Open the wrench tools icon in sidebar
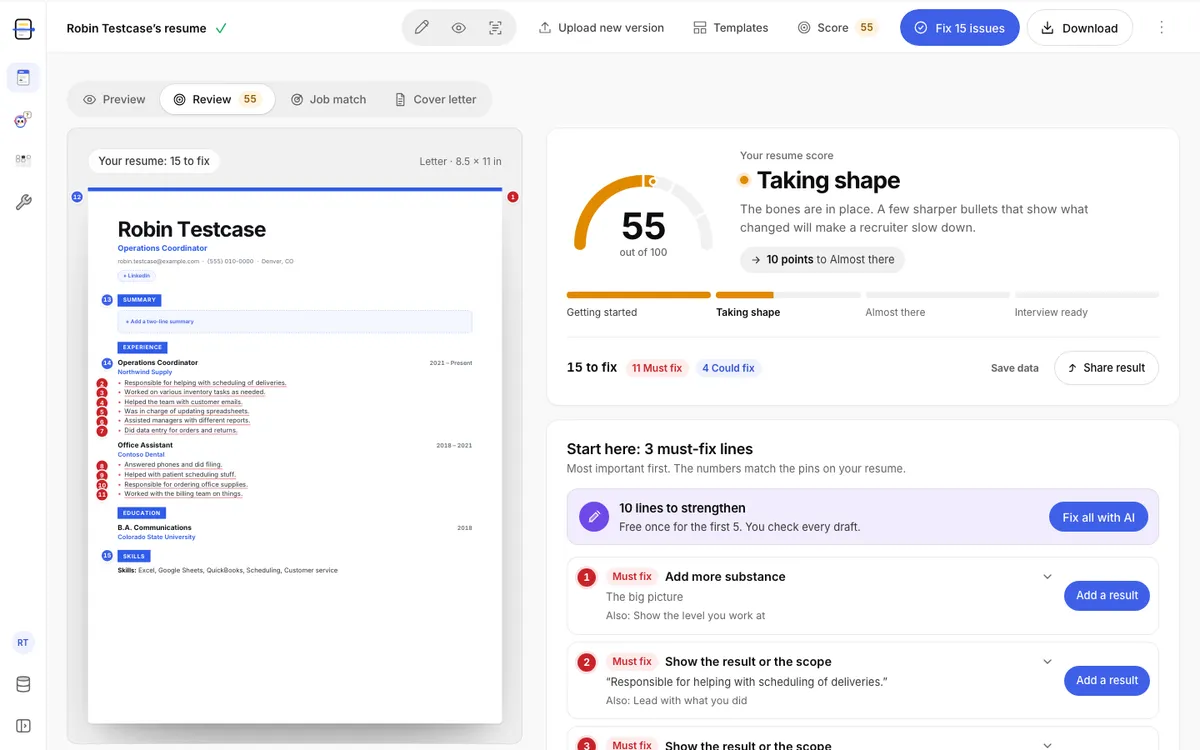Image resolution: width=1200 pixels, height=750 pixels. coord(23,202)
